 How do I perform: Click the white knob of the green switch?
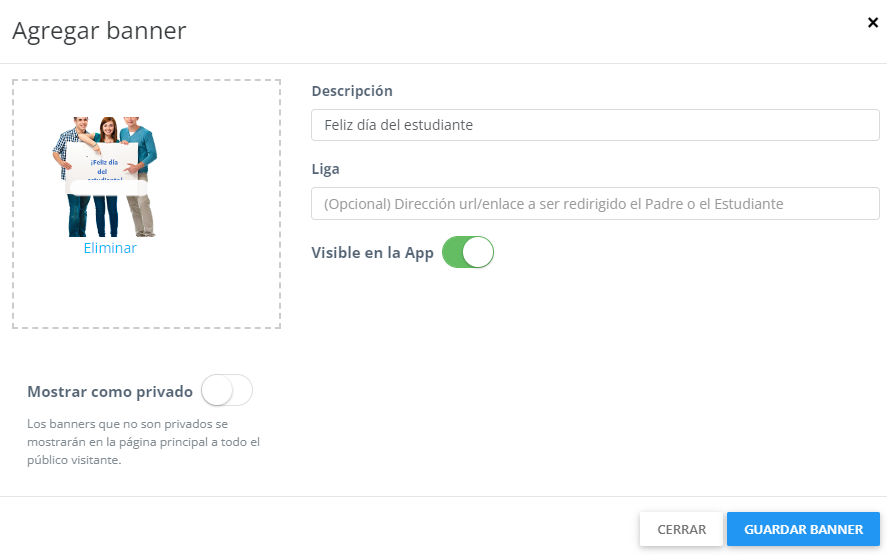[x=479, y=253]
